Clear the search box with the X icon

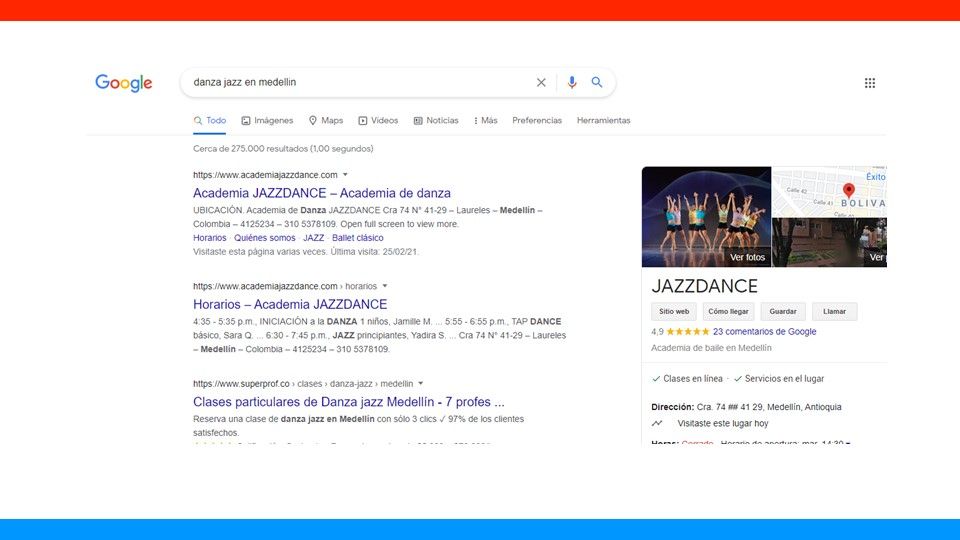pos(541,83)
